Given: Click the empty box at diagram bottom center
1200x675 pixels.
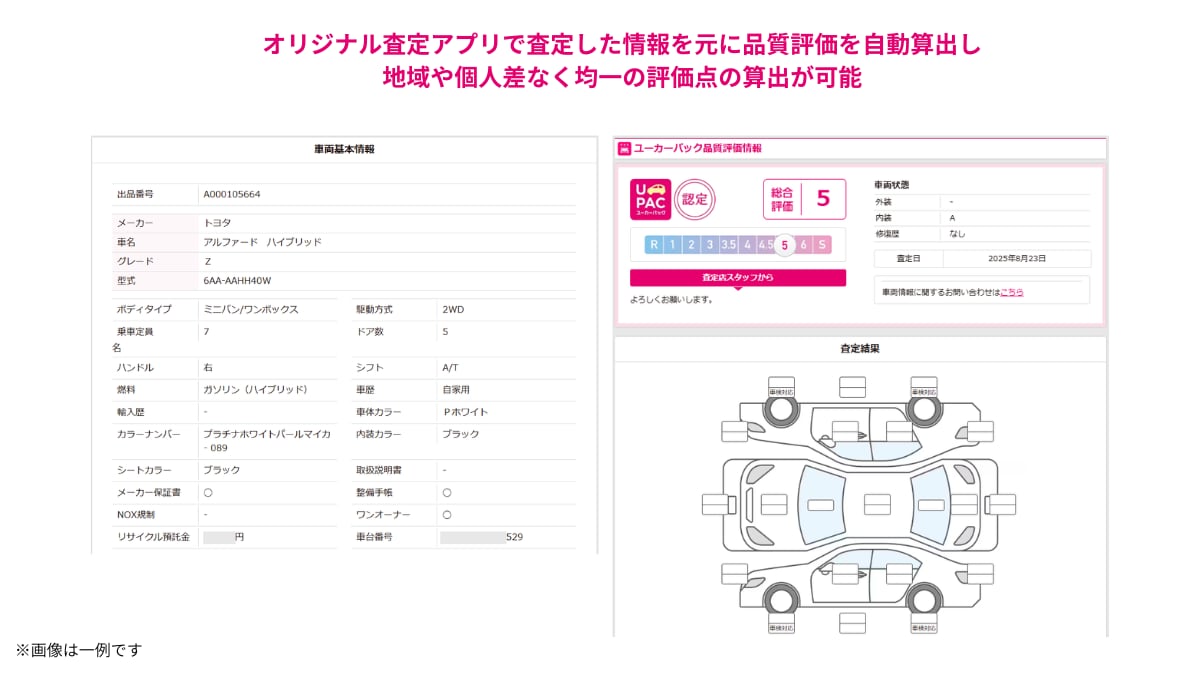Looking at the screenshot, I should click(852, 623).
